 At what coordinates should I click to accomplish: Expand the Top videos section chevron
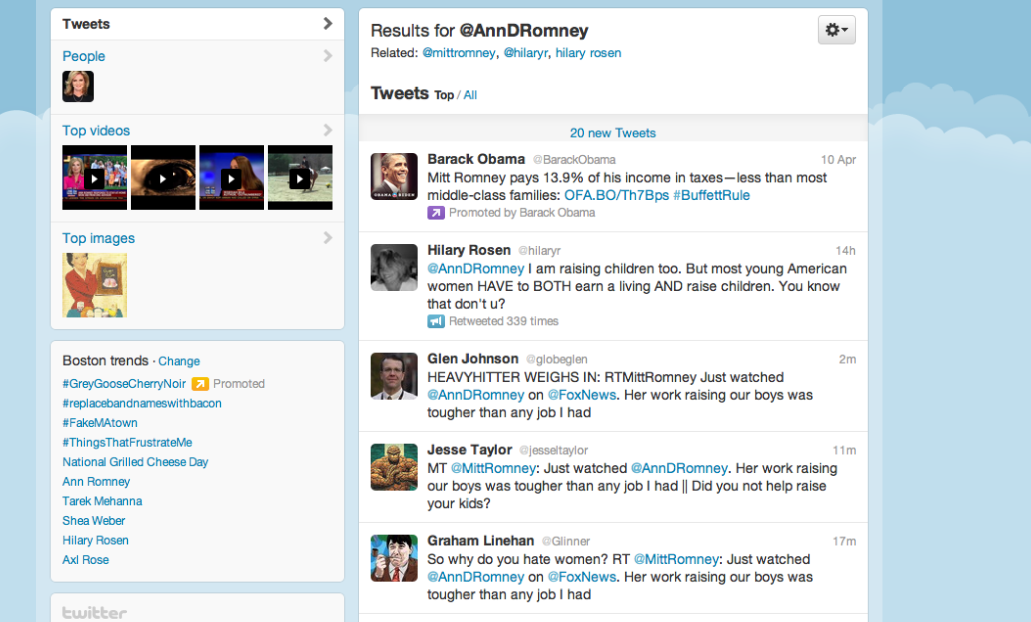[327, 130]
